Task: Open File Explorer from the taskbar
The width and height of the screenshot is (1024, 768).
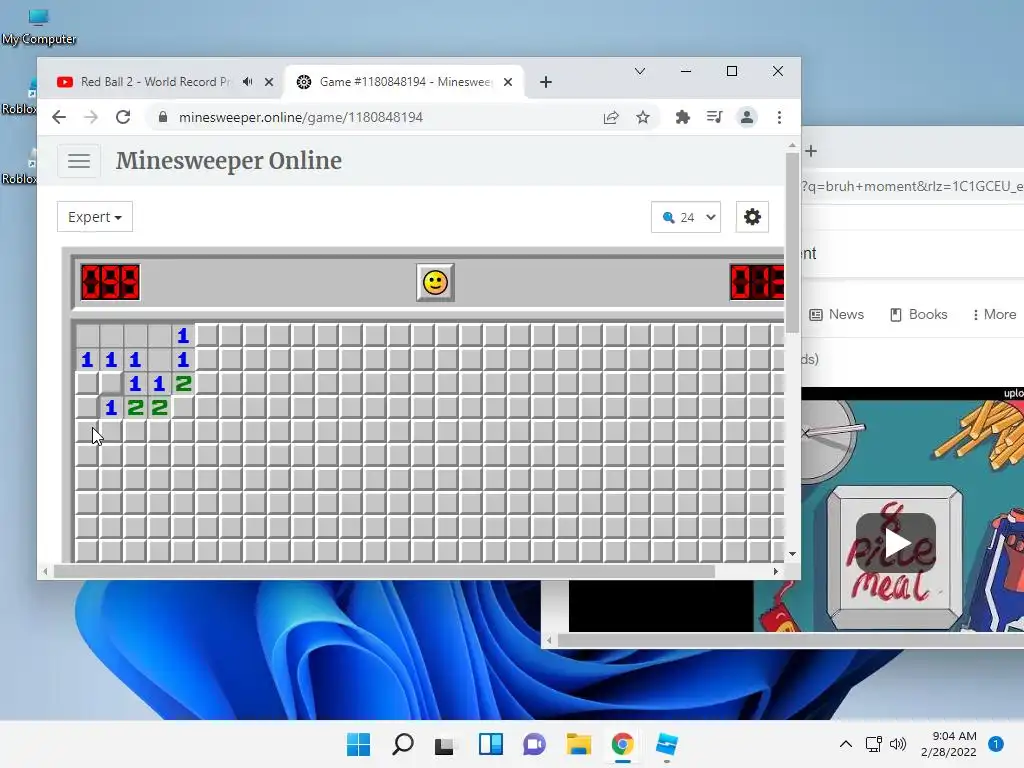Action: coord(579,744)
